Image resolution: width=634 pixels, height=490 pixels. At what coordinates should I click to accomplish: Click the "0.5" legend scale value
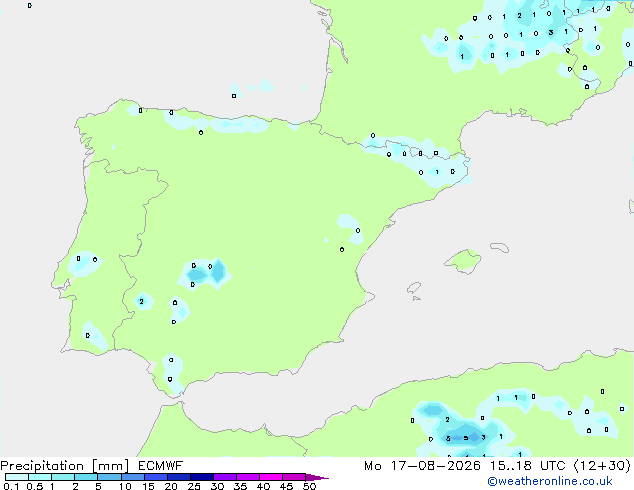click(35, 486)
